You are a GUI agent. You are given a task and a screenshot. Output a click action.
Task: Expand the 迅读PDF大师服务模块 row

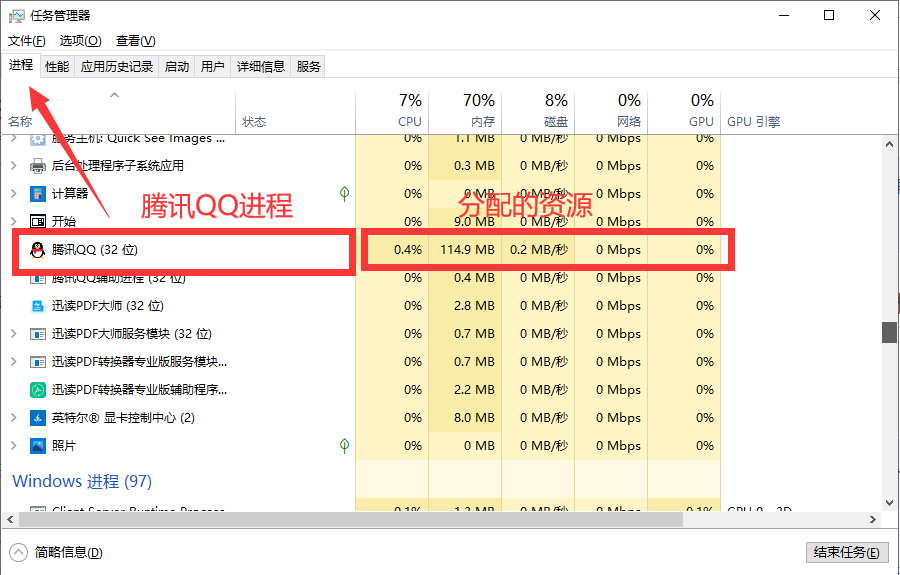click(x=14, y=334)
